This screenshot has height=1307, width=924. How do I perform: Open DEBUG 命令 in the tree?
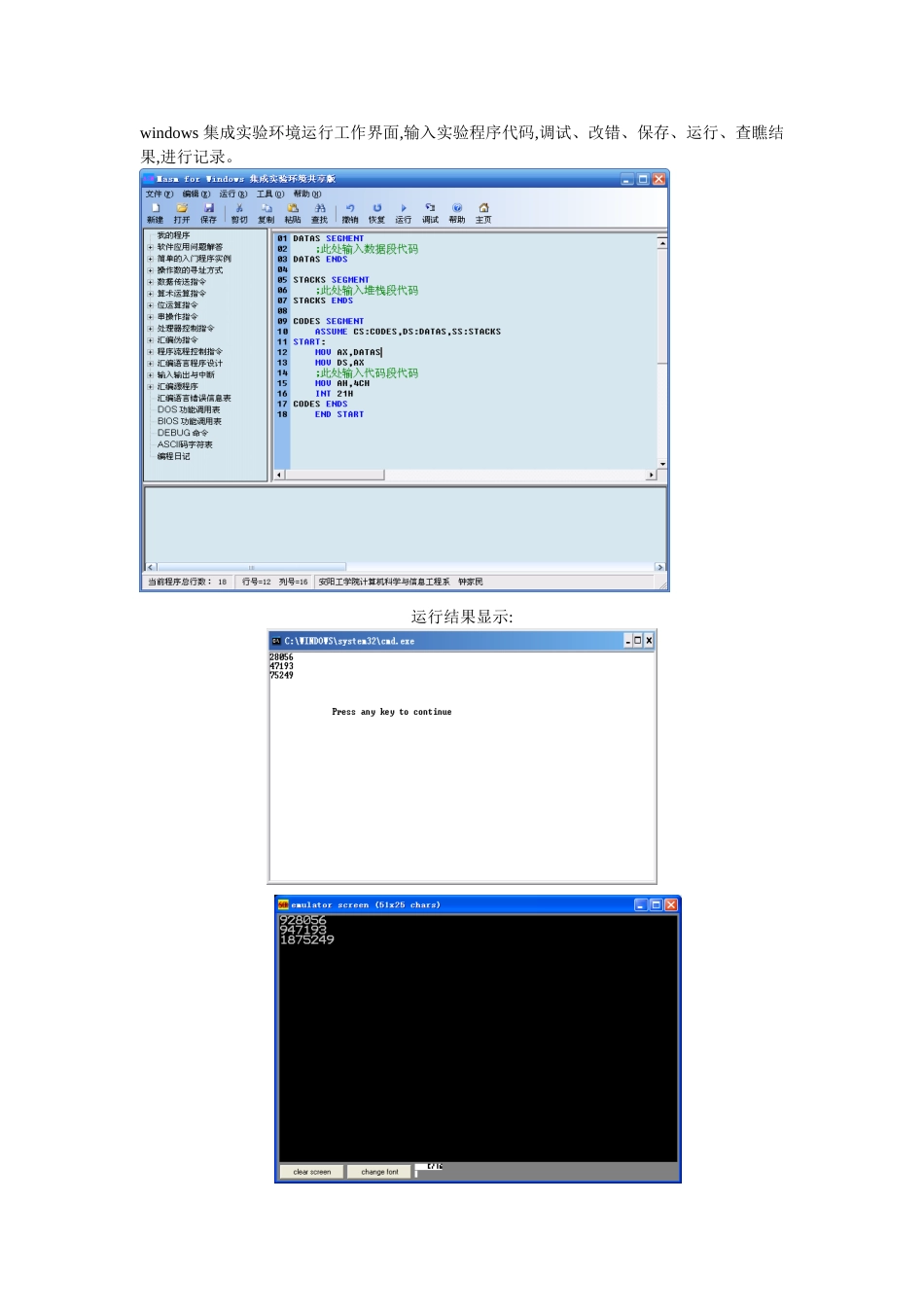point(183,434)
